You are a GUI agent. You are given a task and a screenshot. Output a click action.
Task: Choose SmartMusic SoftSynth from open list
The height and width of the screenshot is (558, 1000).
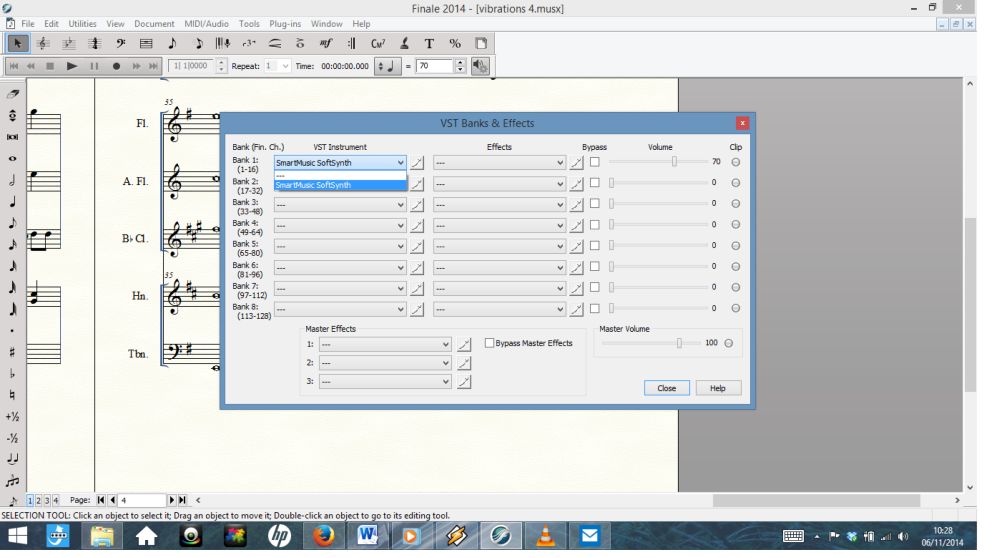(x=340, y=184)
